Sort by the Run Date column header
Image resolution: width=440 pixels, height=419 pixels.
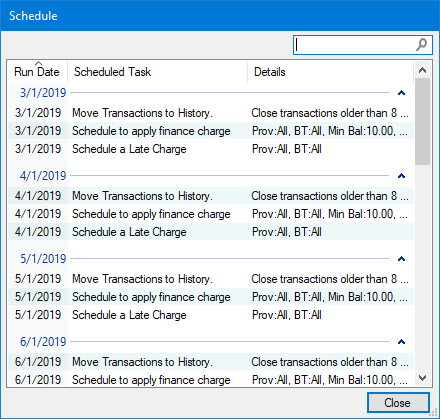click(x=37, y=72)
